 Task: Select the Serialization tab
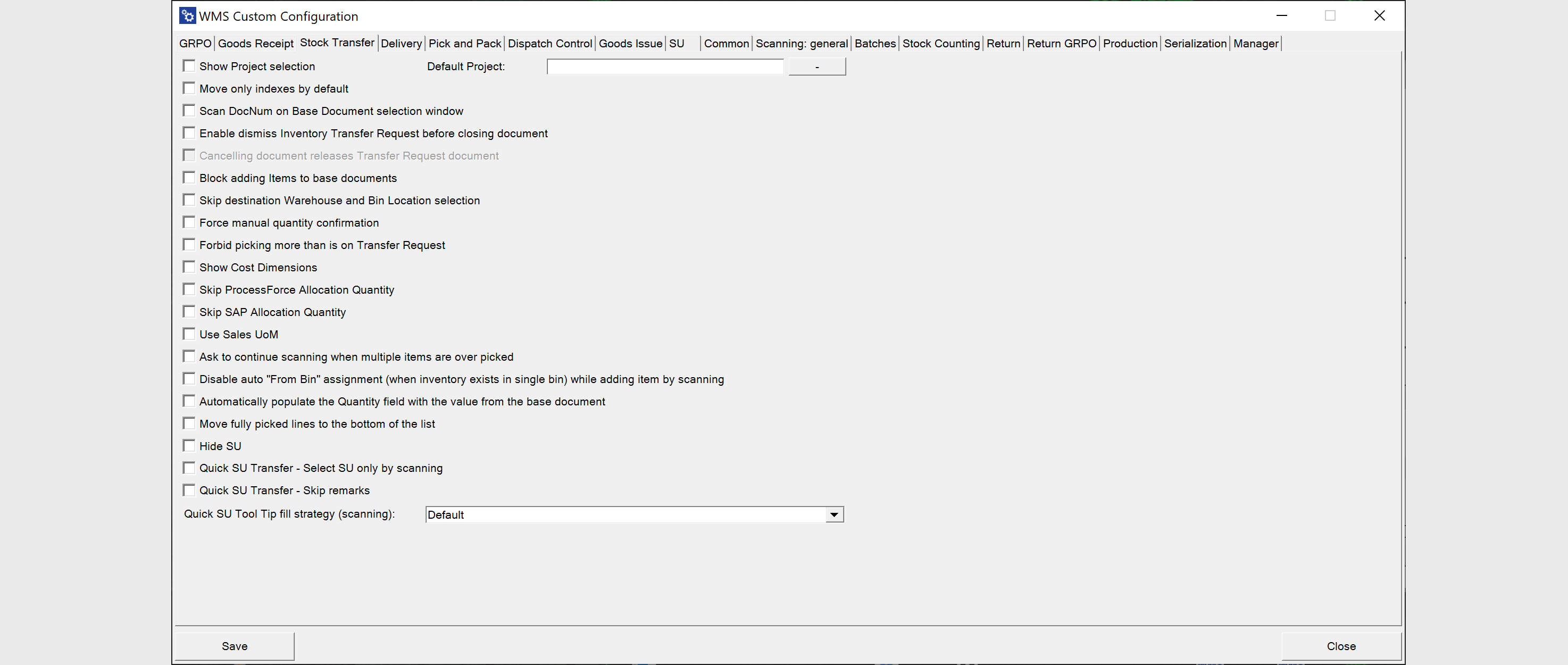tap(1195, 43)
